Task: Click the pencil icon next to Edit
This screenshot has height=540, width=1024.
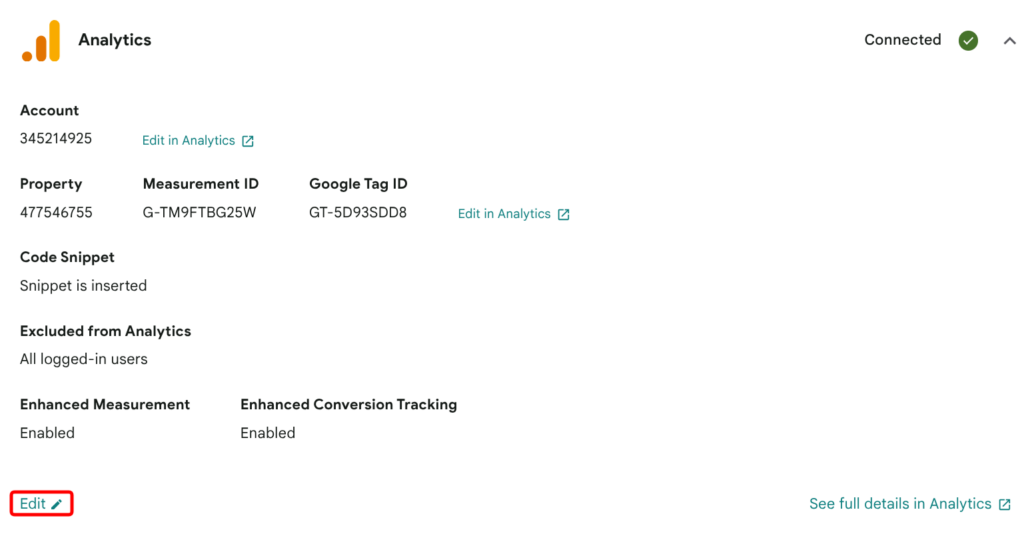Action: (57, 504)
